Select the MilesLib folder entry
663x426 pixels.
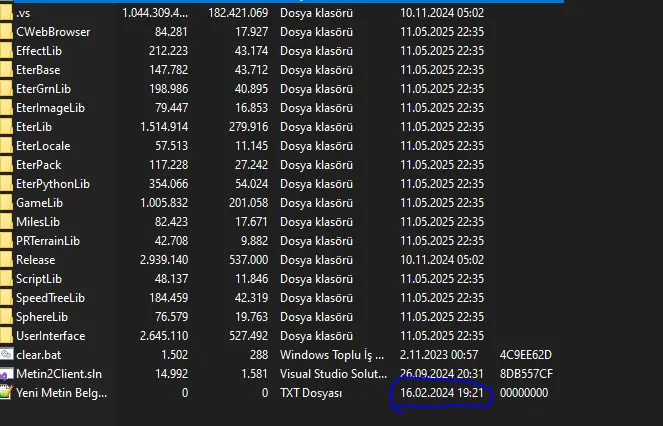(38, 222)
